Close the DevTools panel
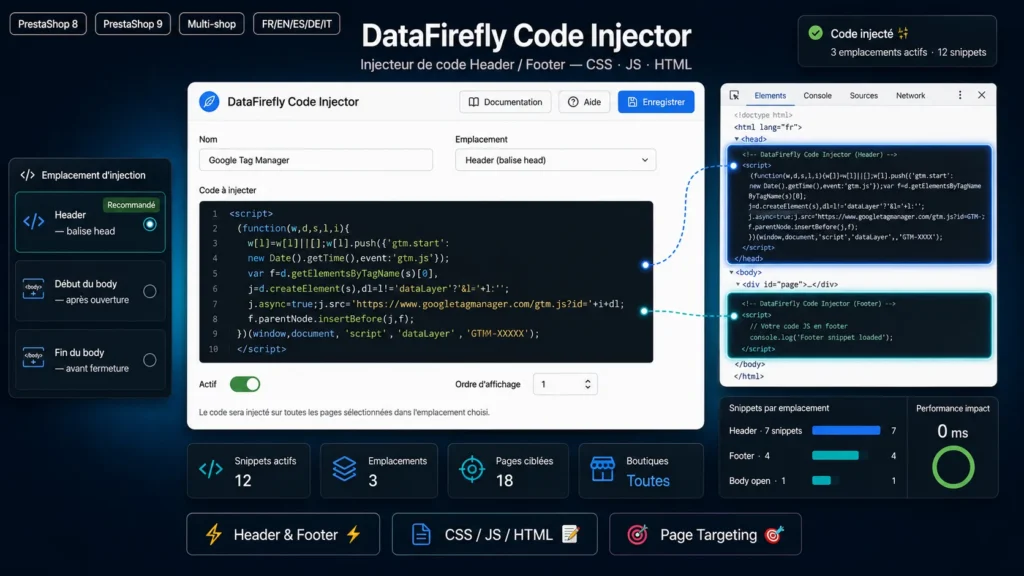Screen dimensions: 1024x576 pos(982,95)
